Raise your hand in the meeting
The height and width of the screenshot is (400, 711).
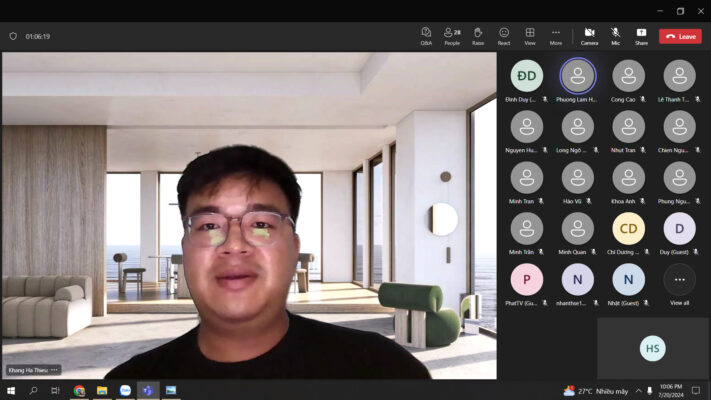(478, 36)
